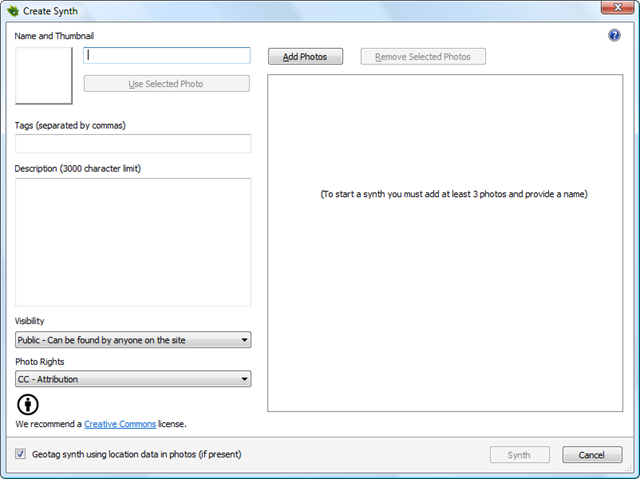Click the Use Selected Photo button

click(x=166, y=84)
